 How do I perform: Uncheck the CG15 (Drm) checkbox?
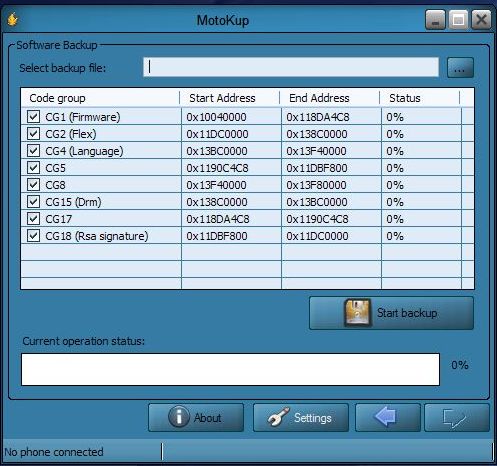click(x=33, y=202)
